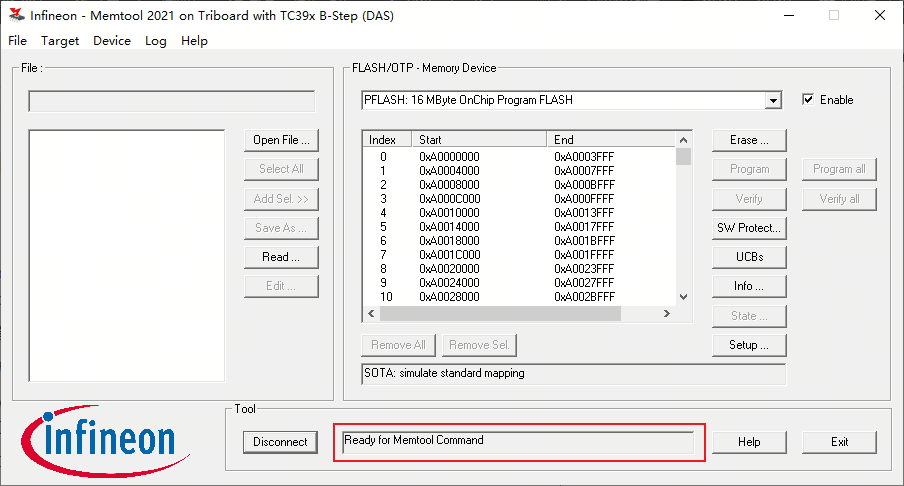
Task: Click the empty file sections list box
Action: [x=127, y=255]
